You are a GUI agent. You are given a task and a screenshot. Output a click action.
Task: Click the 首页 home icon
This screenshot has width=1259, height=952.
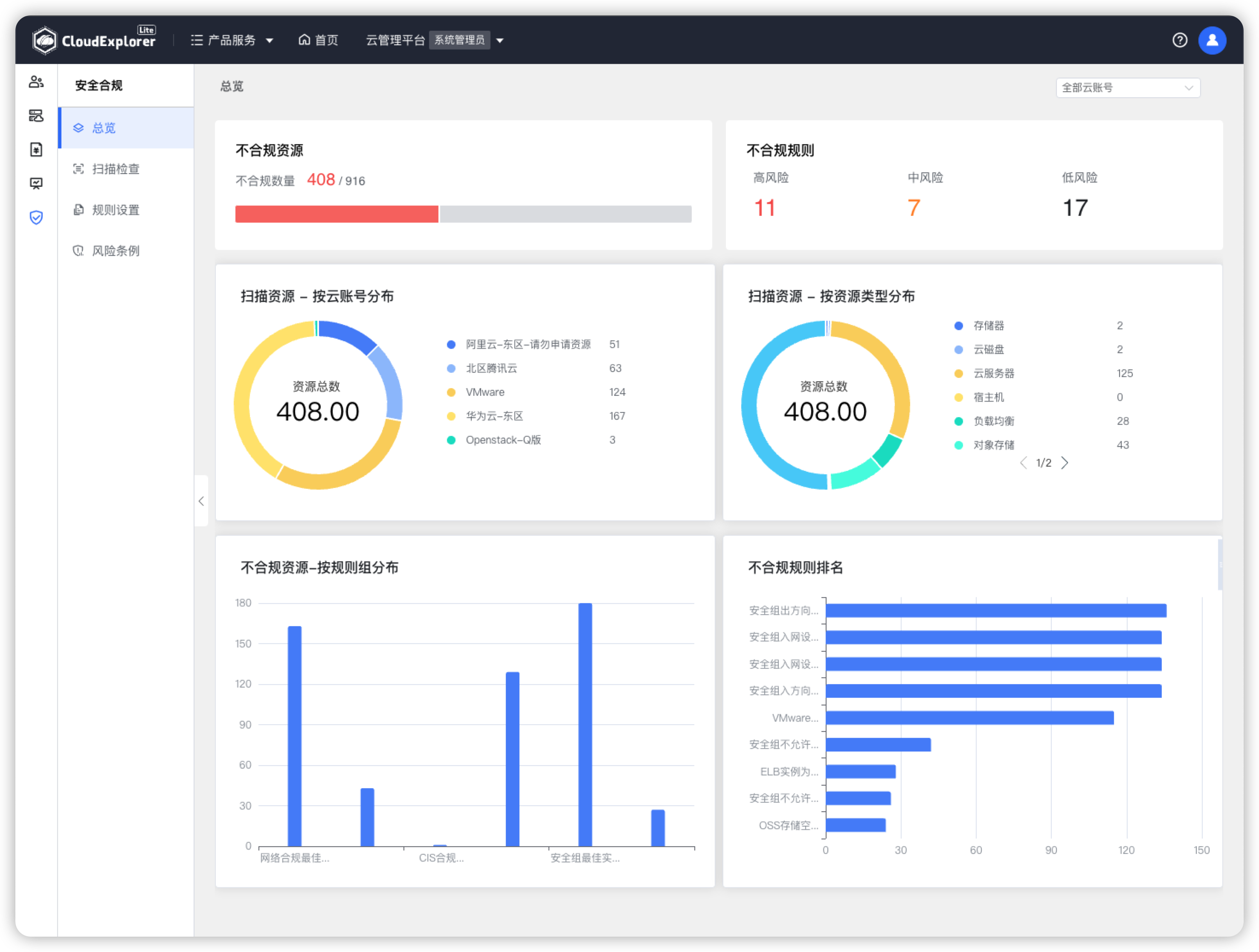pos(318,40)
